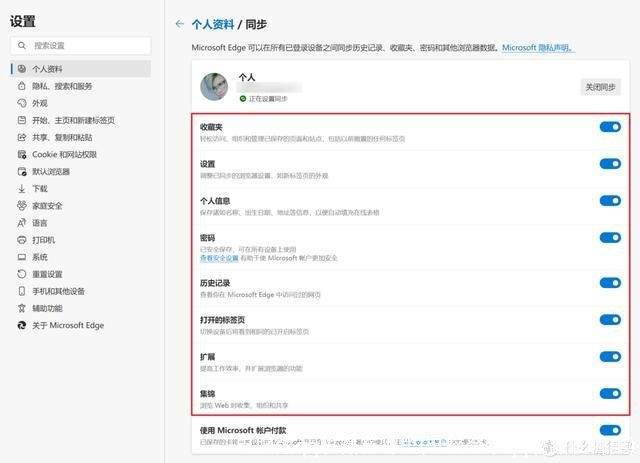Open 个人资料 in settings sidebar

point(81,69)
